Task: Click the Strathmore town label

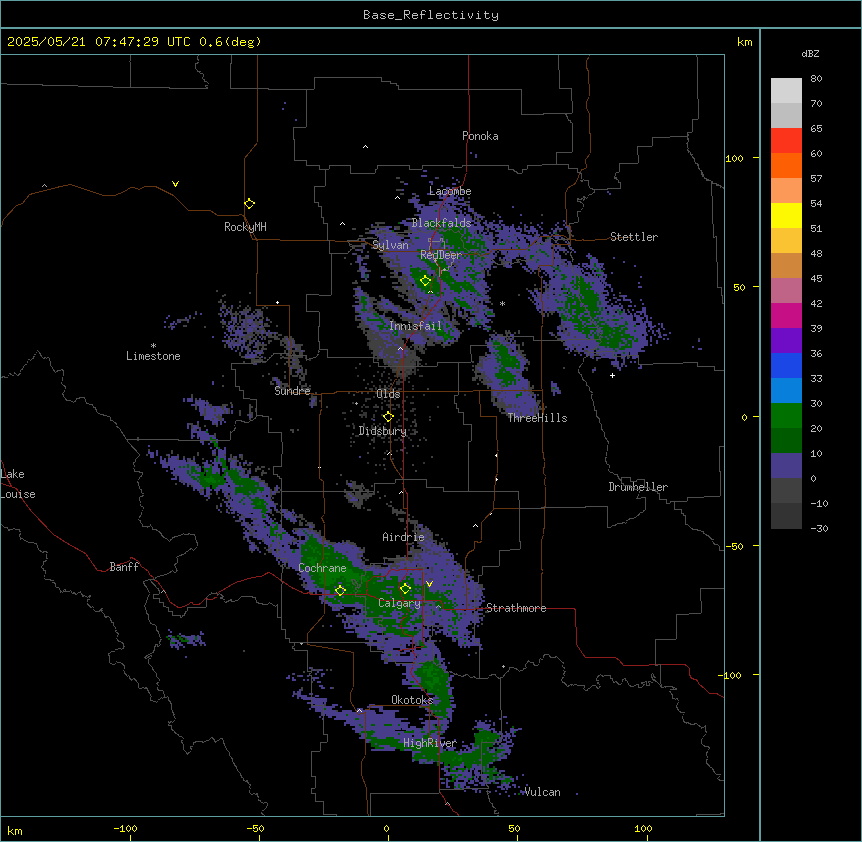Action: tap(516, 608)
